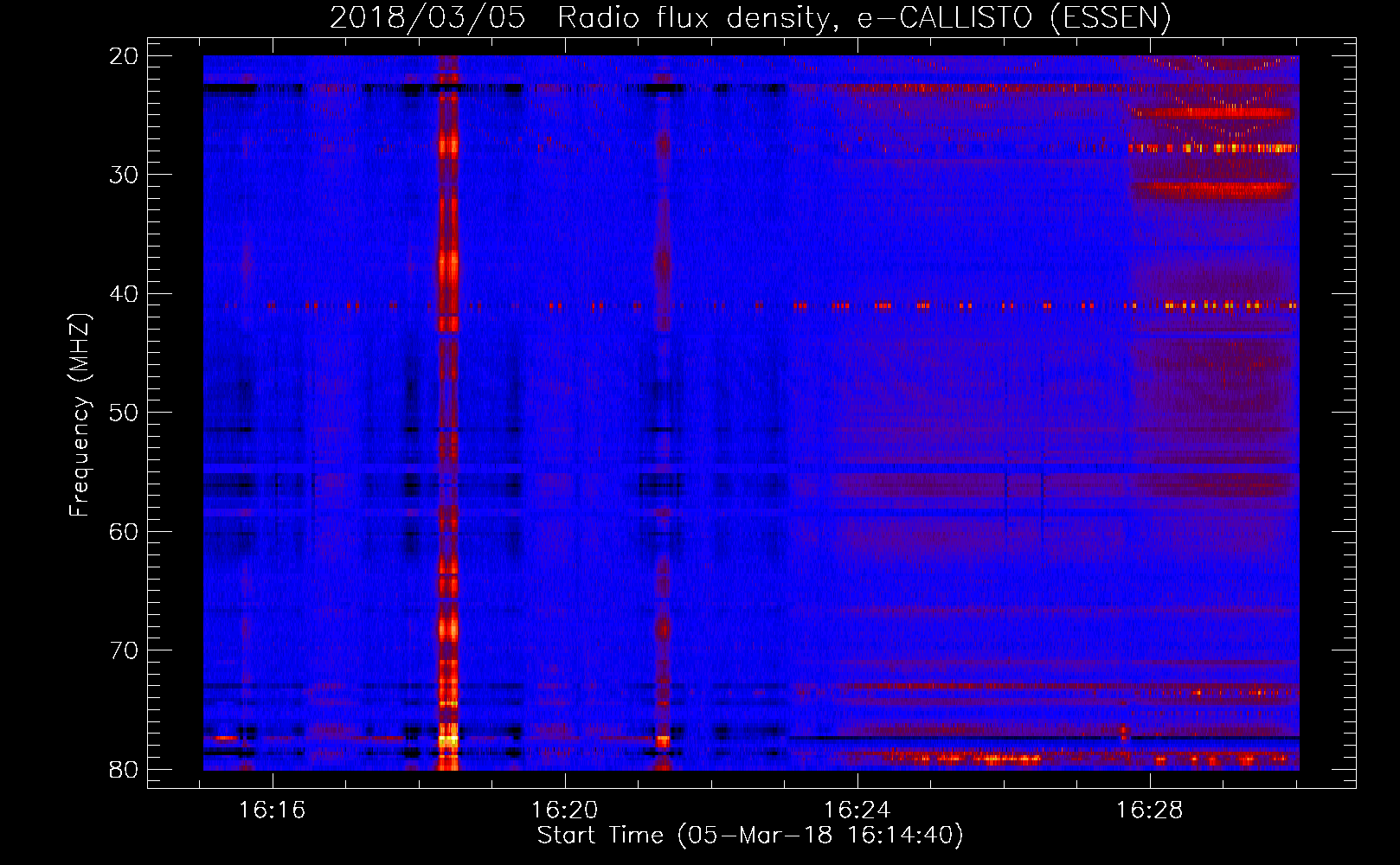
Task: Click the 16:20 time tick label
Action: 564,811
